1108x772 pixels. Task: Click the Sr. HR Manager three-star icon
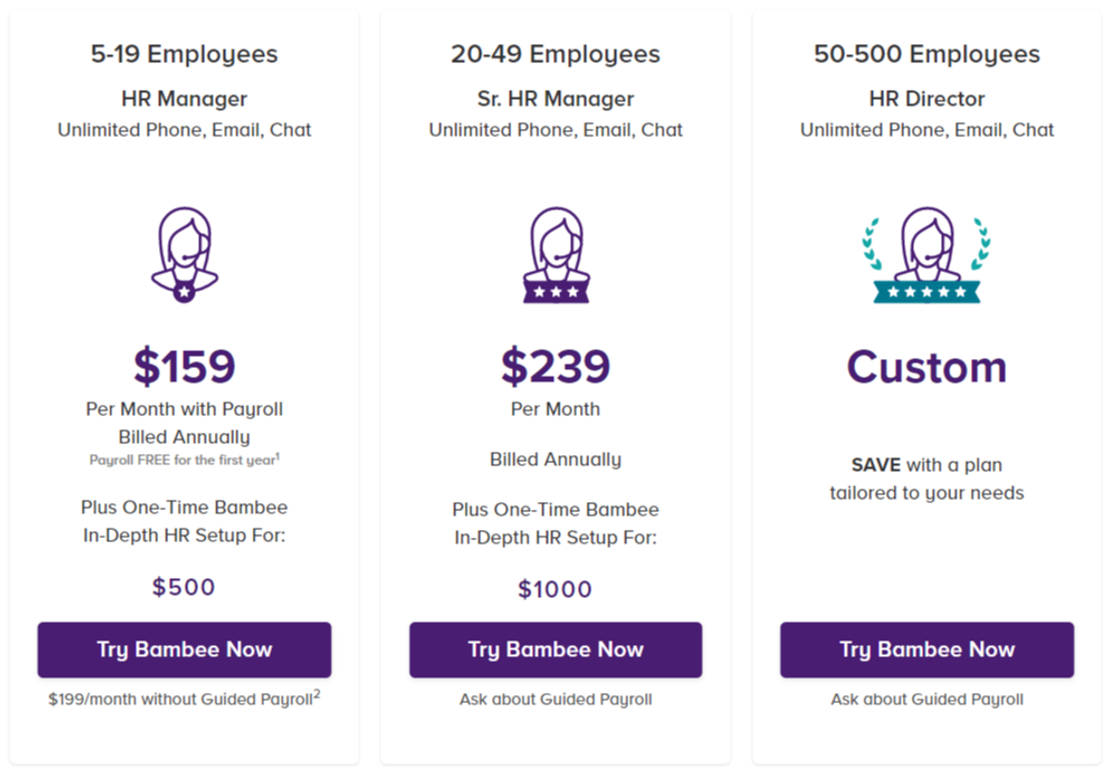[x=555, y=256]
